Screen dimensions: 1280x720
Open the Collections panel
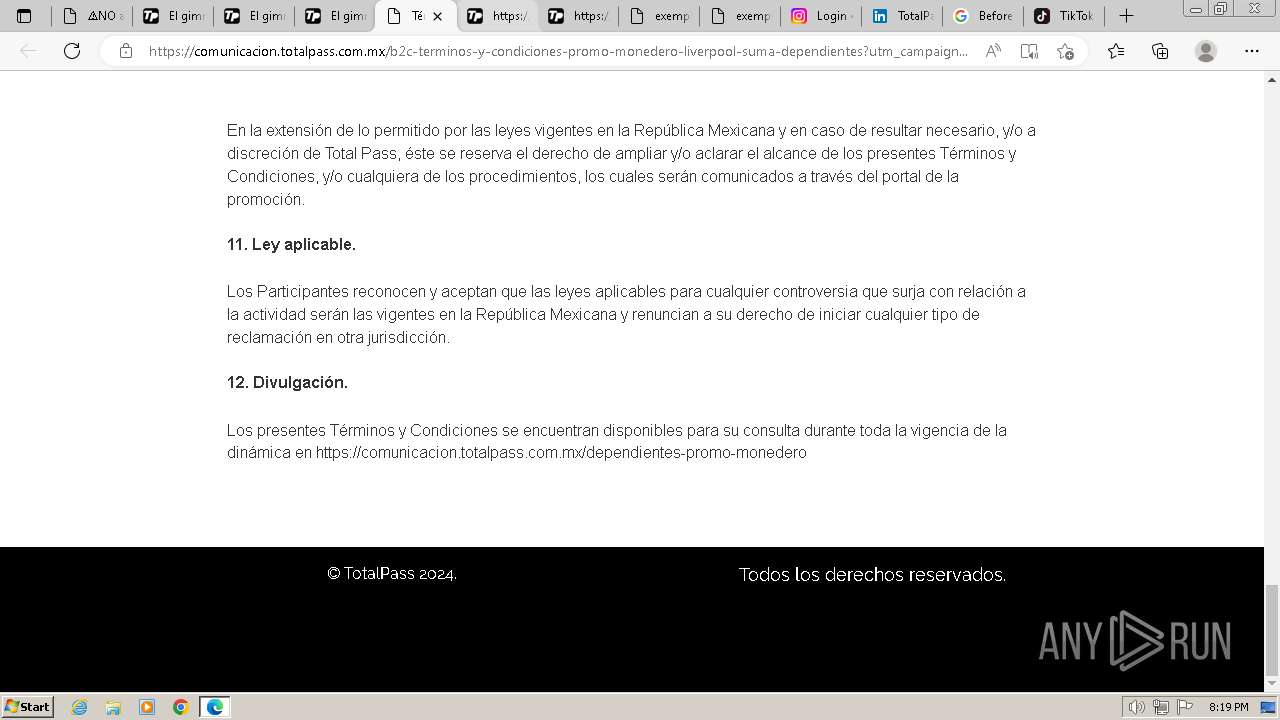(x=1160, y=51)
